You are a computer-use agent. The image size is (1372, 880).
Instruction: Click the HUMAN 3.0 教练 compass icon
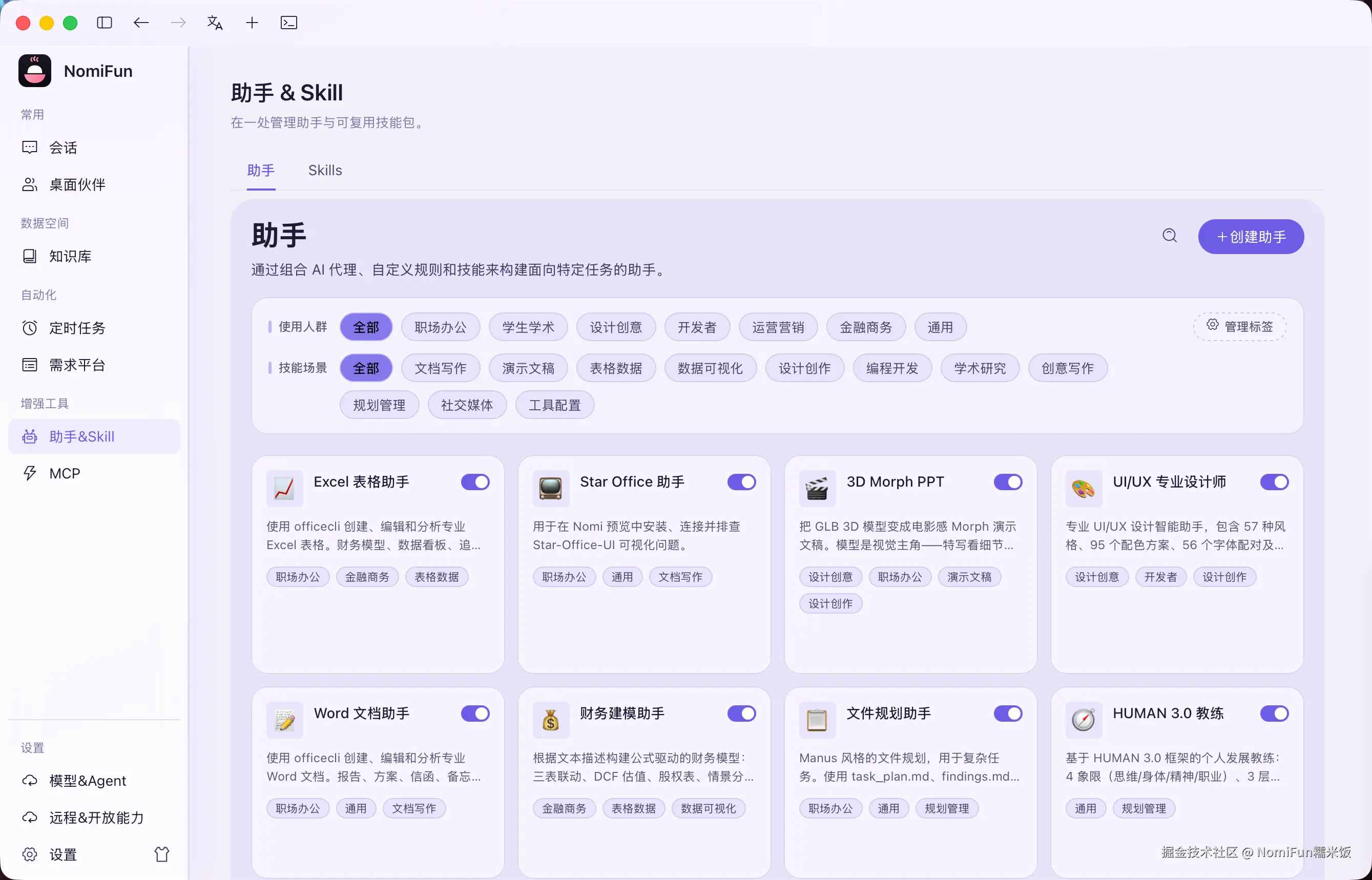[1084, 720]
